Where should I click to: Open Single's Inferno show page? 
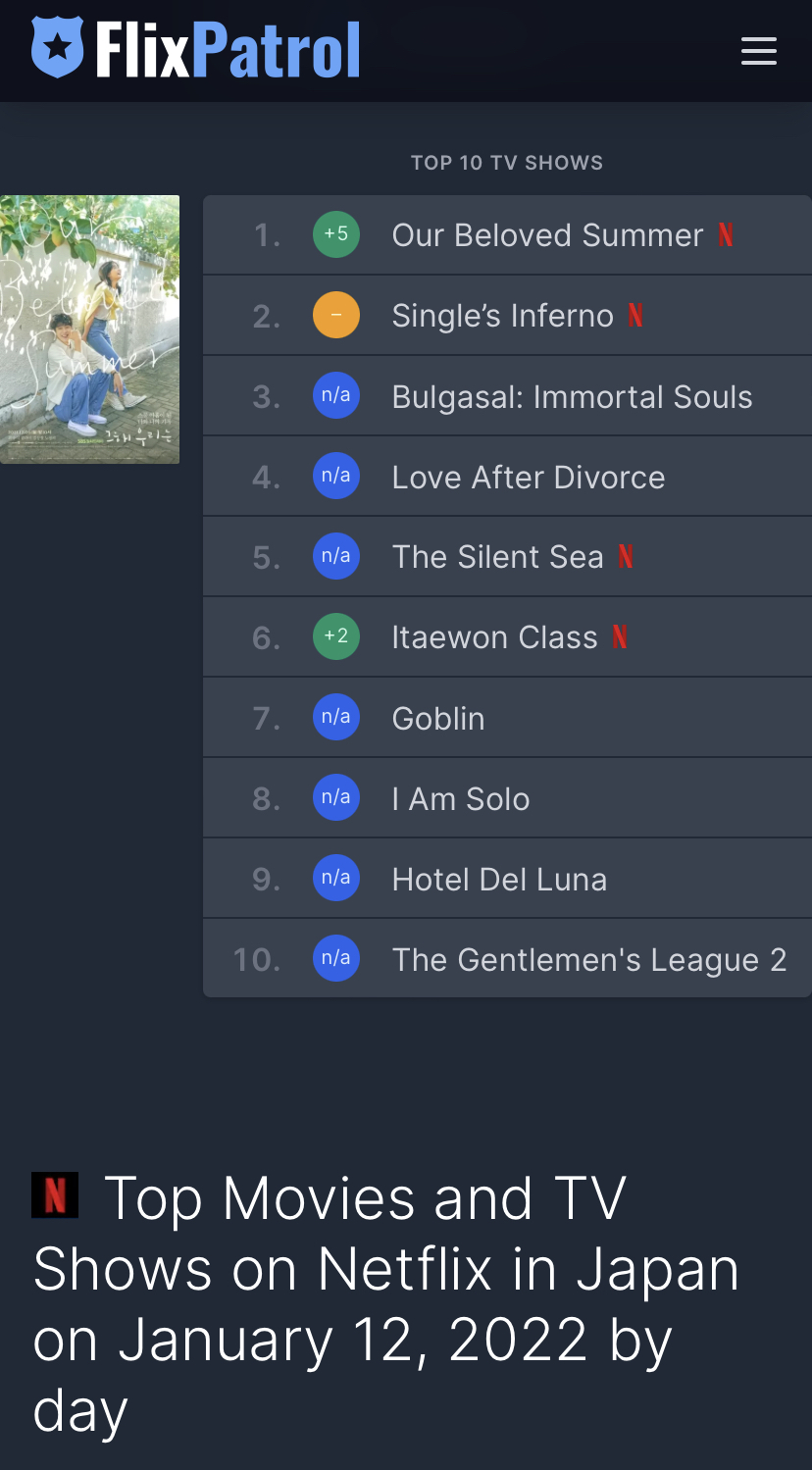(x=502, y=316)
